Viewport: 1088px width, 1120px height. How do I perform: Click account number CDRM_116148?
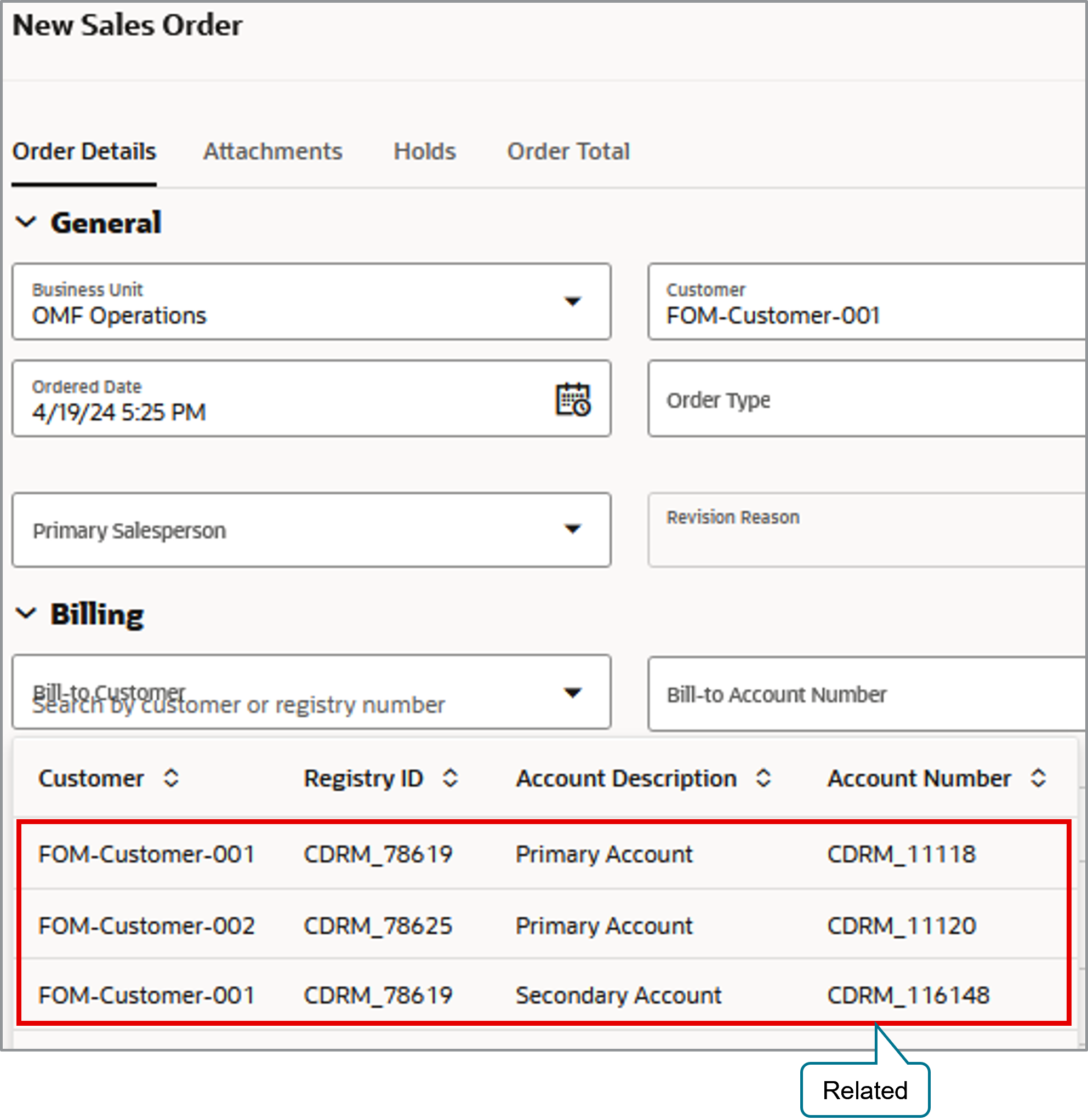click(x=908, y=996)
